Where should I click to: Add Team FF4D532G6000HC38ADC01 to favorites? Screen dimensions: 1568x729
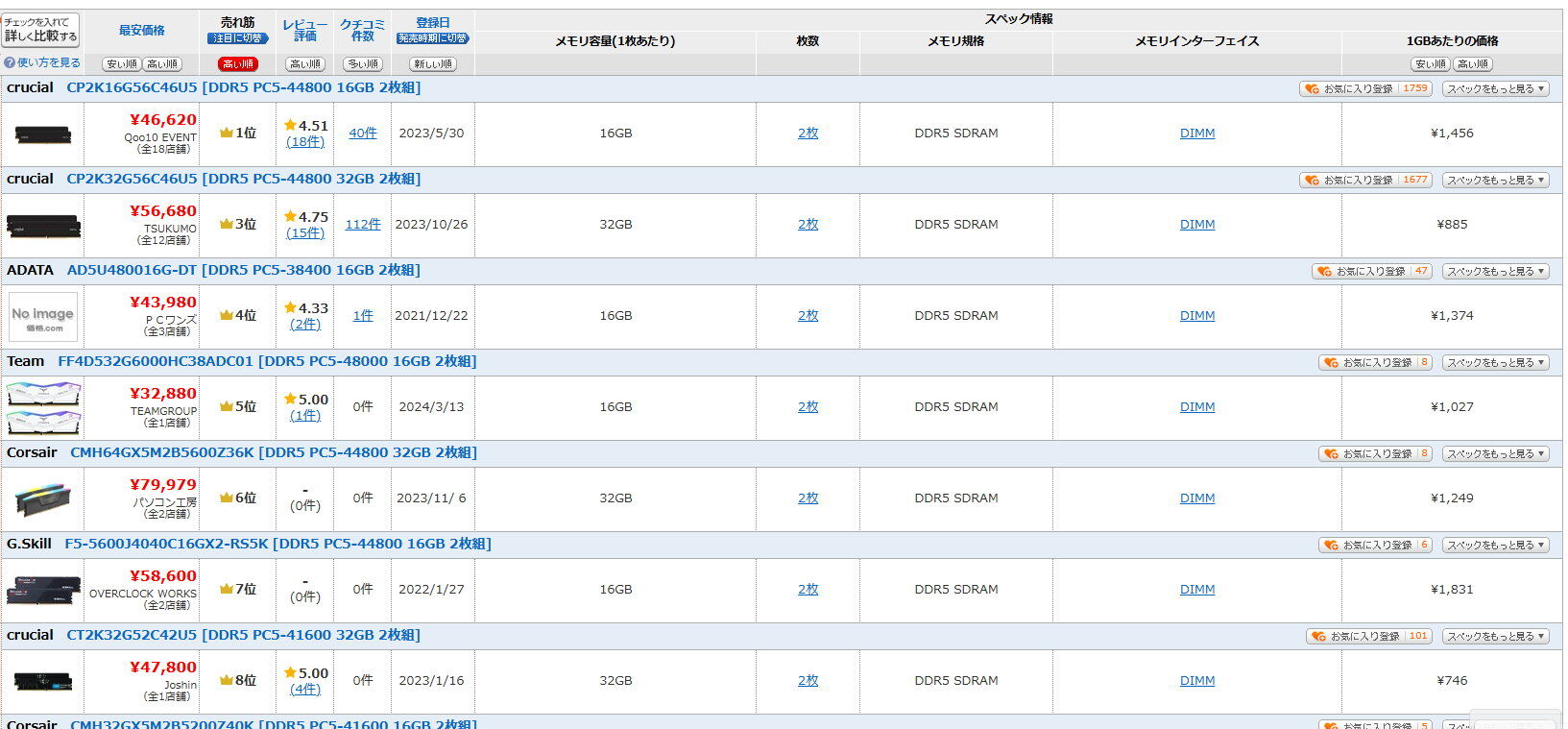(x=1376, y=362)
